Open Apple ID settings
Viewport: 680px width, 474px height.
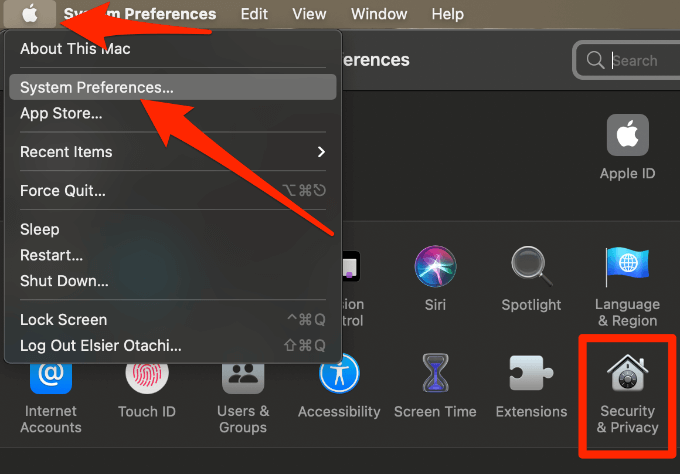627,147
